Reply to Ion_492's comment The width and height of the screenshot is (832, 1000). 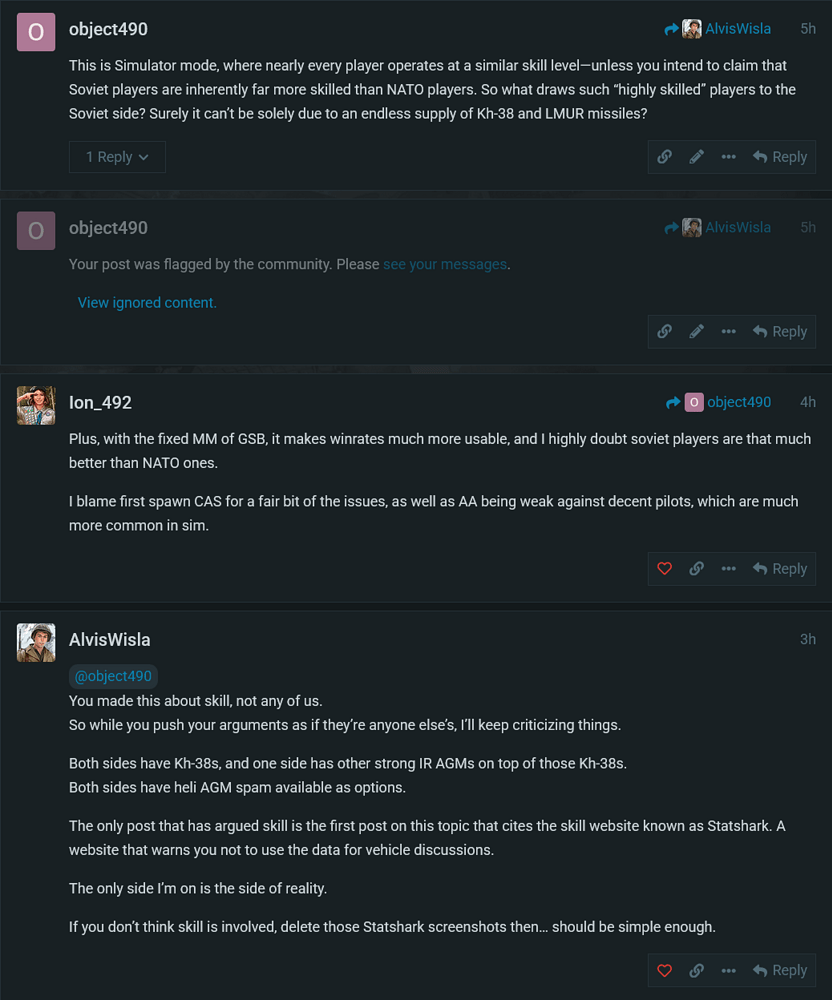[780, 568]
